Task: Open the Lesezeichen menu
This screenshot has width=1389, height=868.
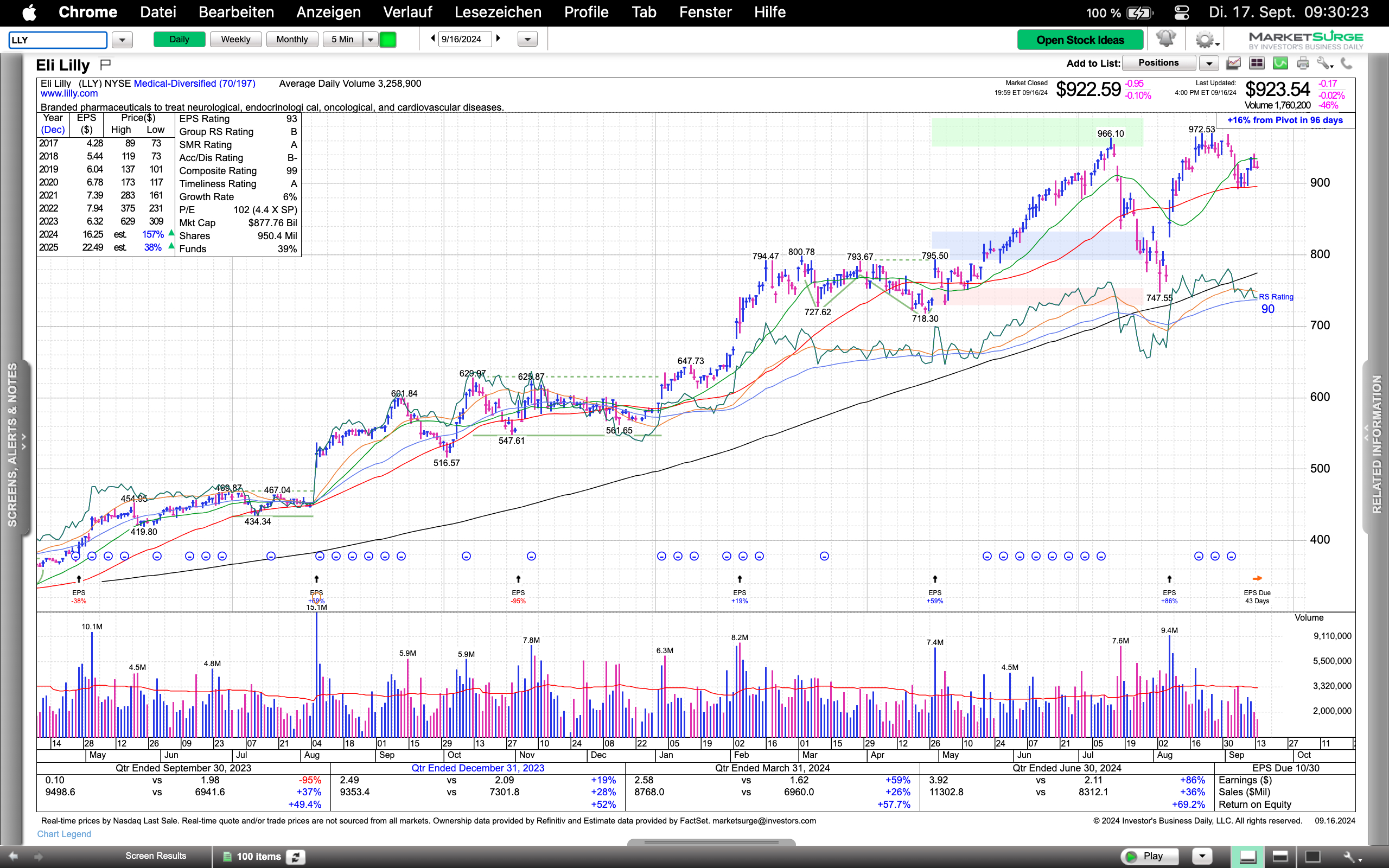Action: pos(498,12)
